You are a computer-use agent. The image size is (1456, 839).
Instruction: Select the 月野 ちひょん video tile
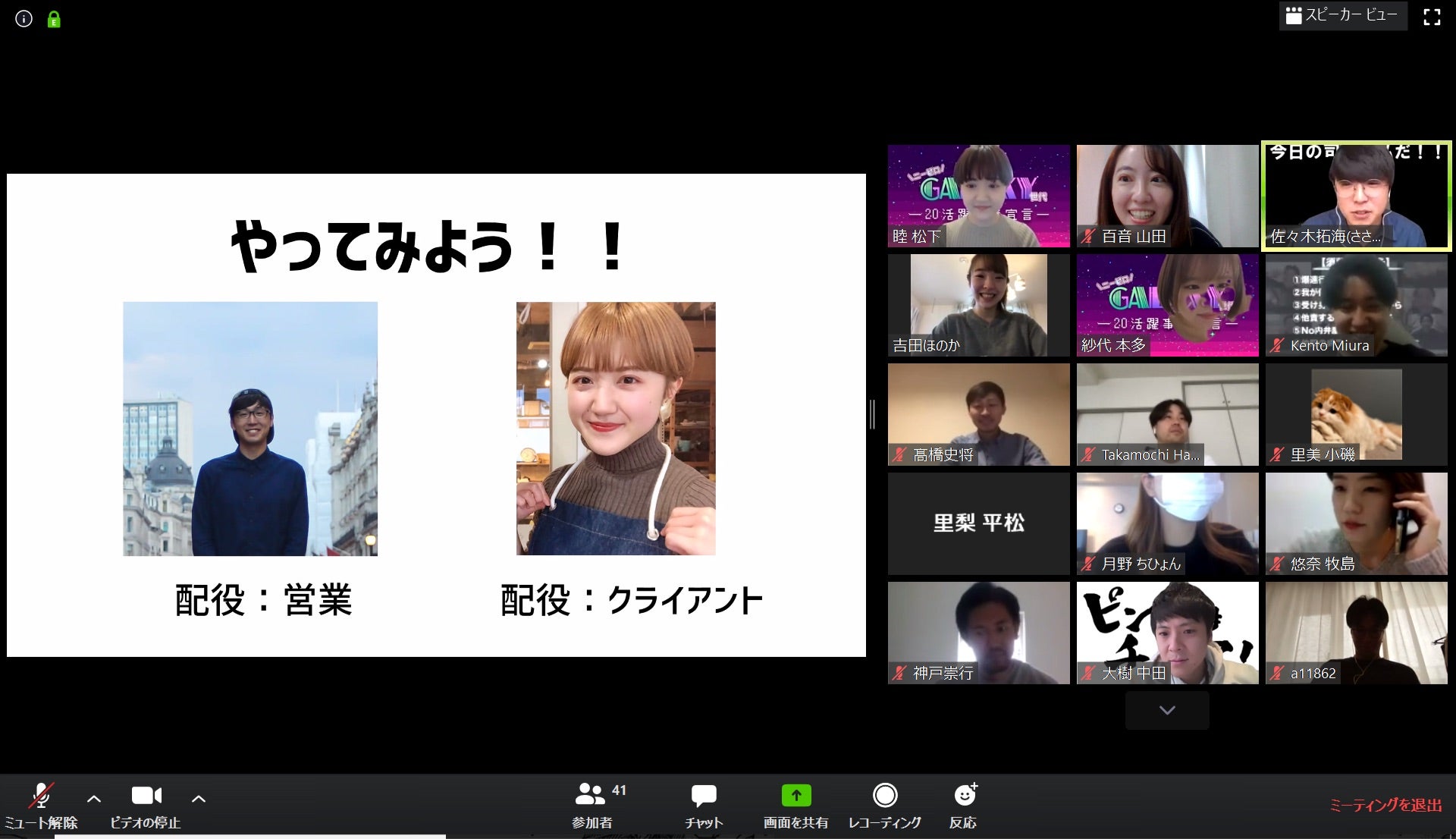pyautogui.click(x=1167, y=523)
